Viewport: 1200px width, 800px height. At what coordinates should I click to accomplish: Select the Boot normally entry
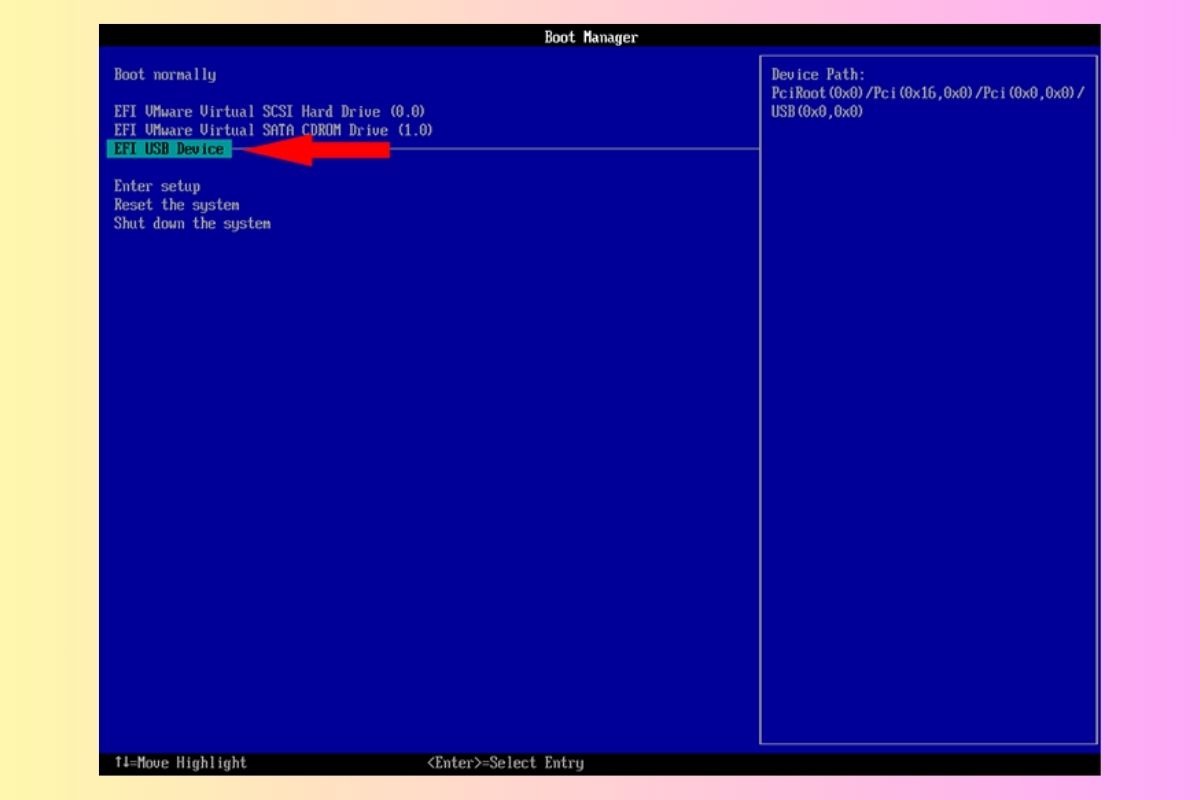(x=165, y=75)
